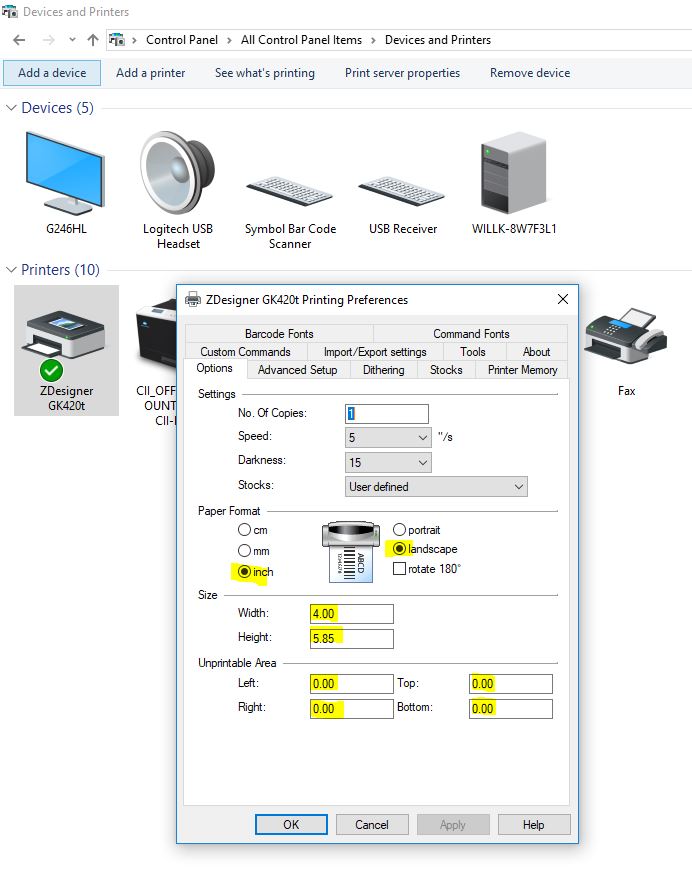The width and height of the screenshot is (692, 895).
Task: Select the Symbol Bar Code Scanner device
Action: tap(290, 190)
